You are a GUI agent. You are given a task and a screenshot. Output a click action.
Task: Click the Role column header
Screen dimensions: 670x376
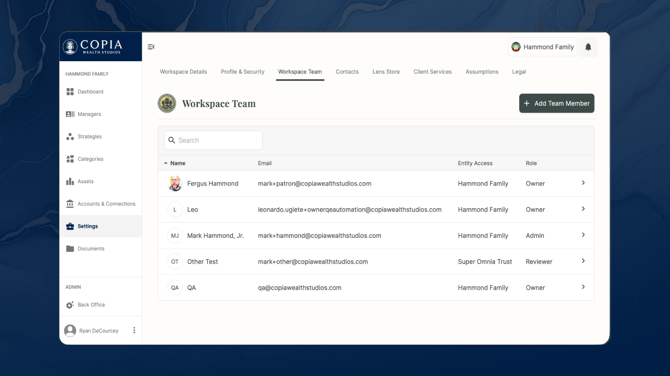coord(531,163)
